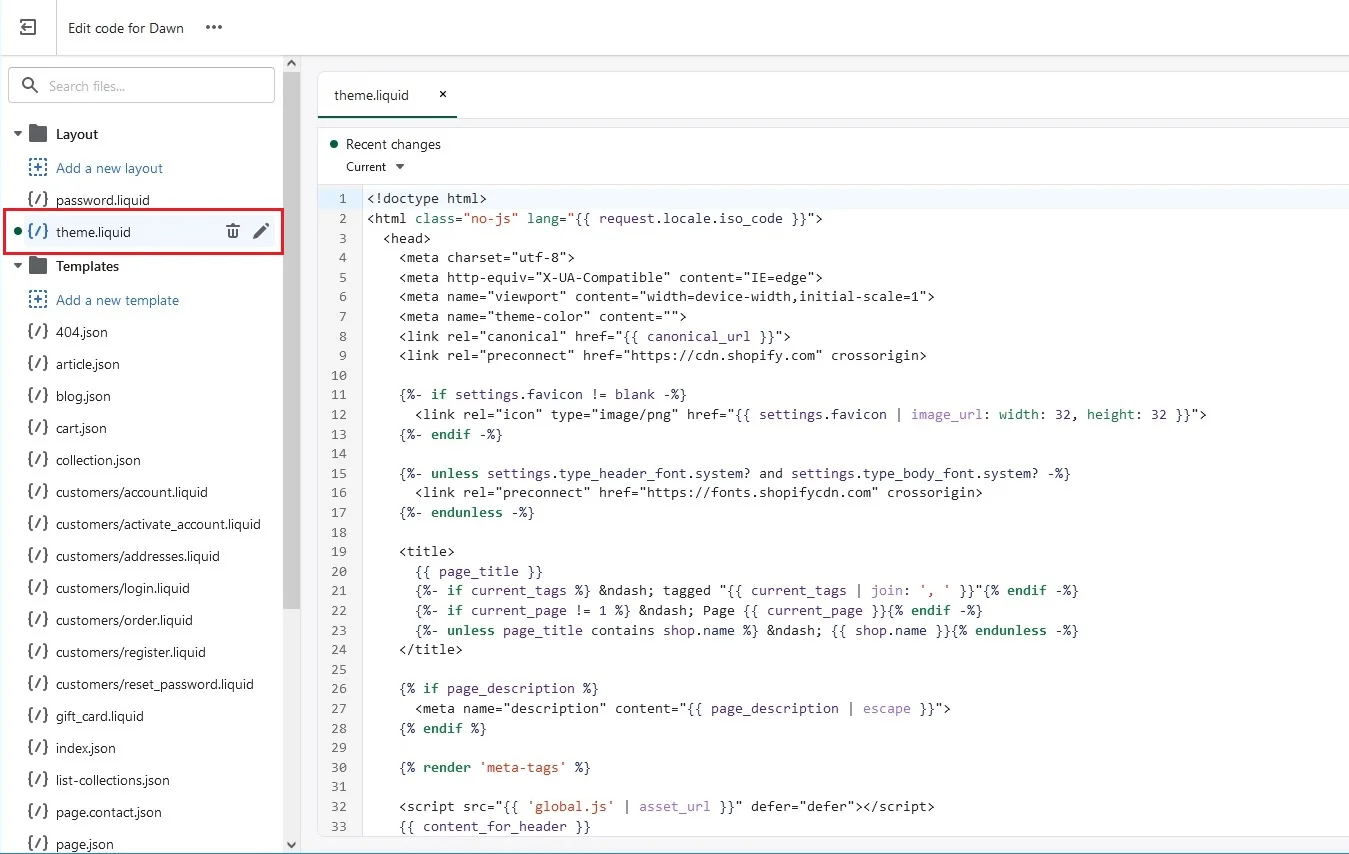Add a new template
The image size is (1349, 854).
[117, 300]
